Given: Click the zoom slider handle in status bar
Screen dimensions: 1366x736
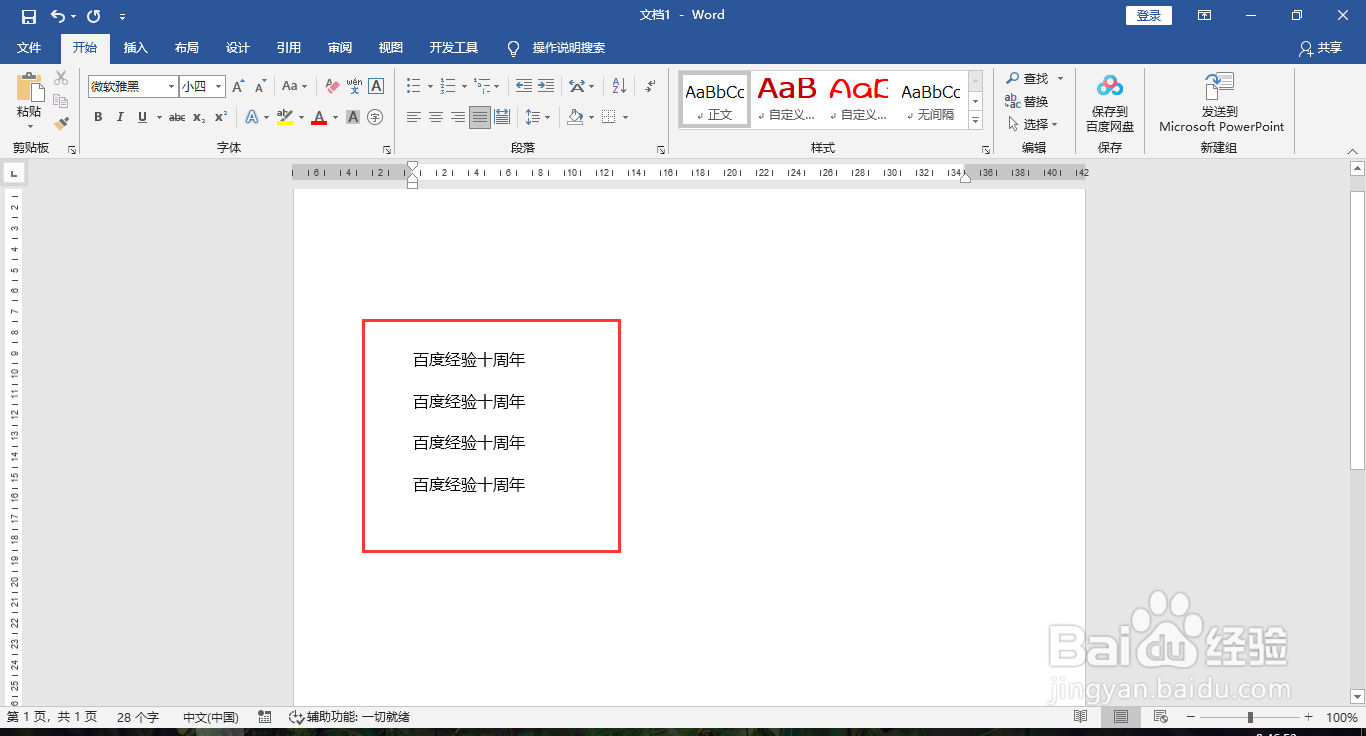Looking at the screenshot, I should 1250,717.
